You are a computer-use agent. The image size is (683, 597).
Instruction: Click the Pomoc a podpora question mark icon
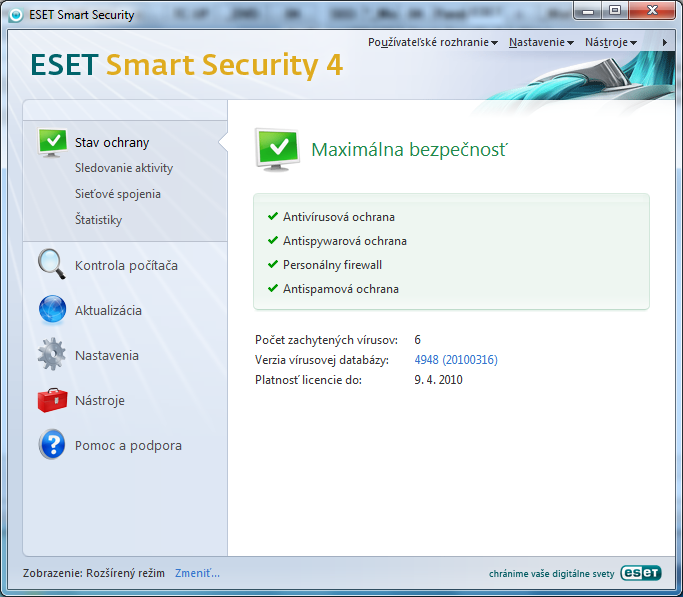[x=52, y=445]
